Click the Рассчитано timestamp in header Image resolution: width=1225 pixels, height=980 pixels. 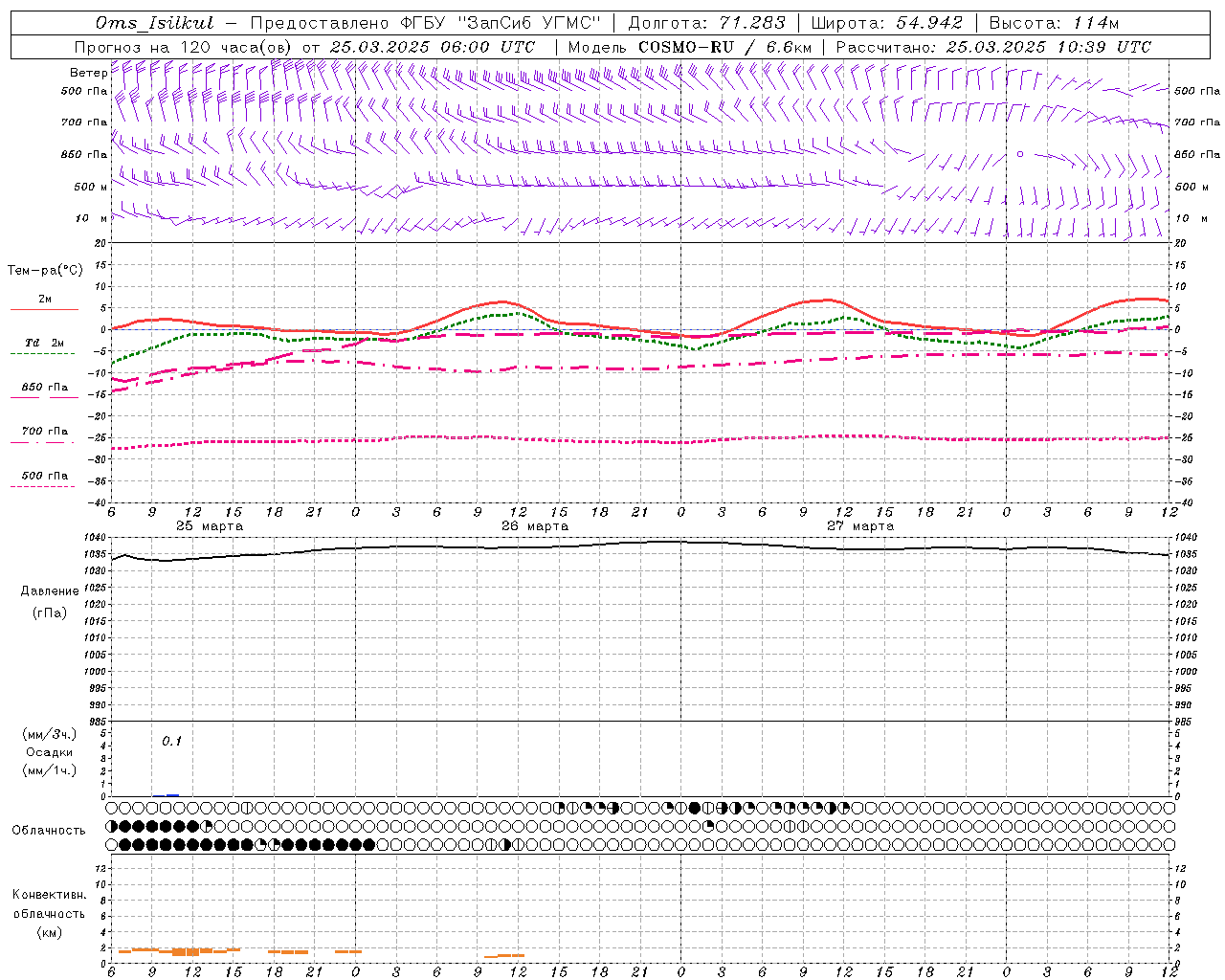coord(993,47)
